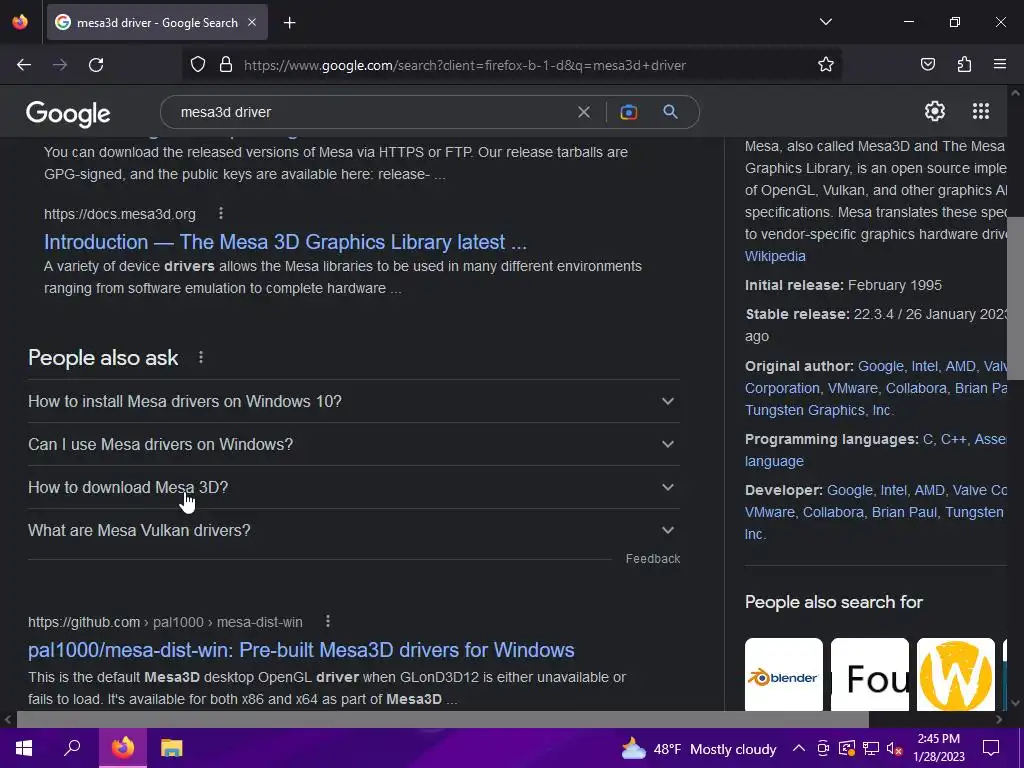1024x768 pixels.
Task: Open Google quick settings gear
Action: tap(935, 111)
